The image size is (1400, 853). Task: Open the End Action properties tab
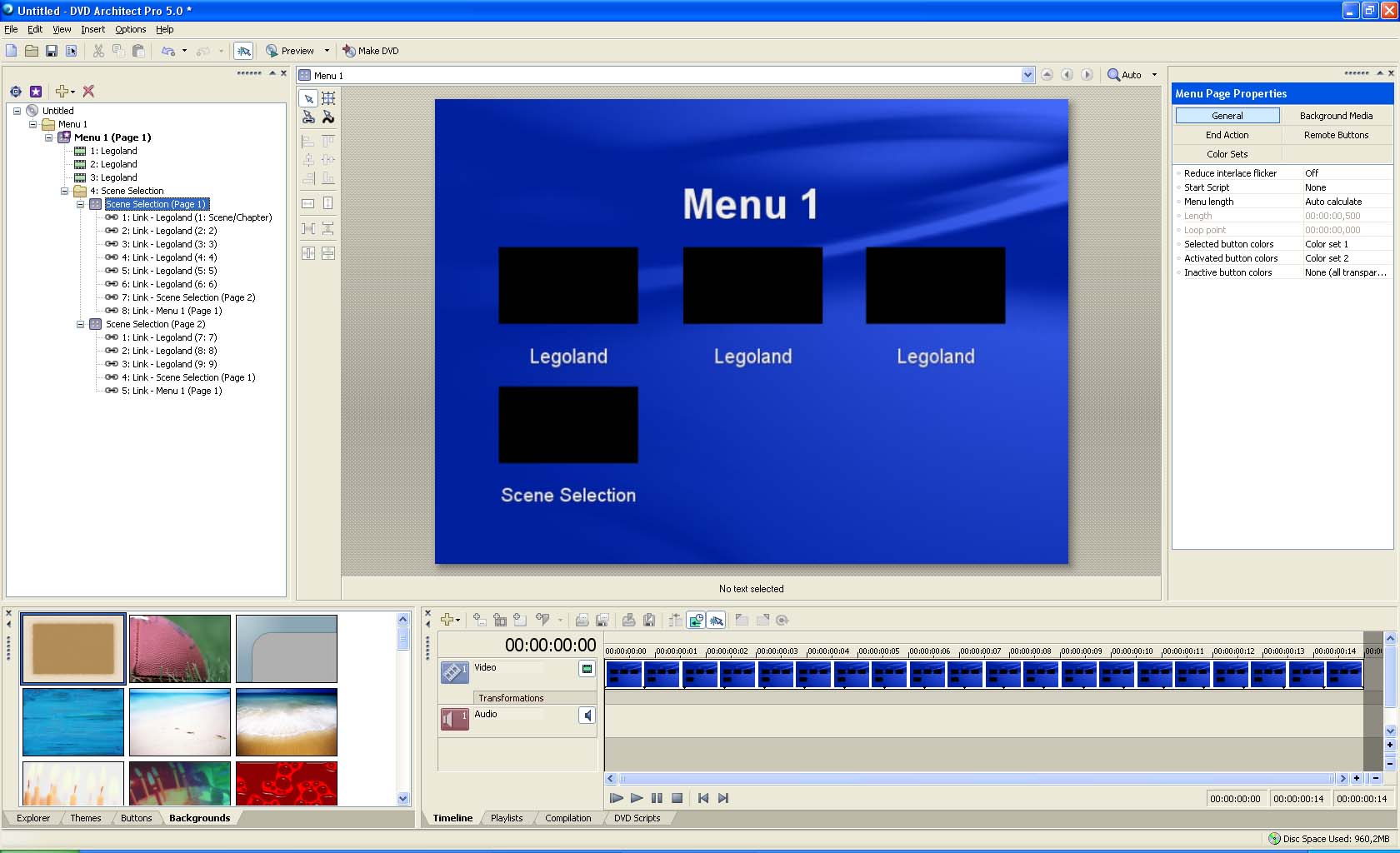pos(1227,135)
